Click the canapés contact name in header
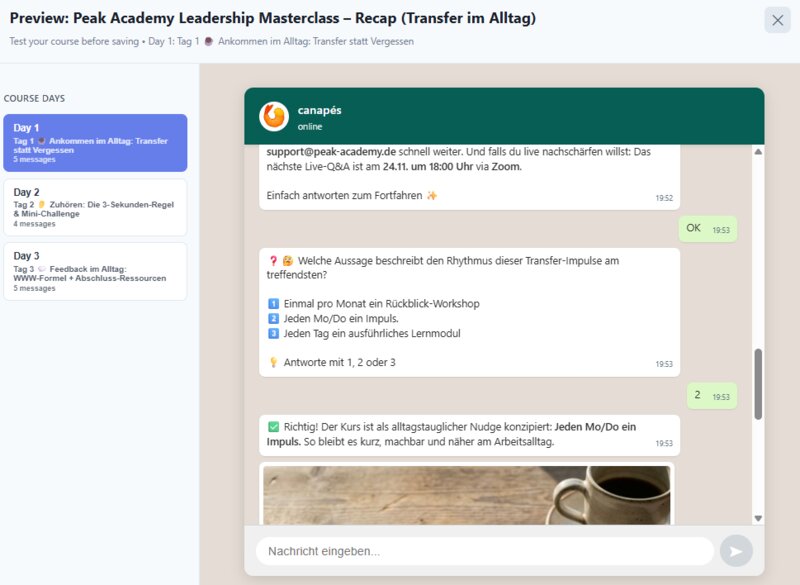This screenshot has height=585, width=800. click(x=319, y=110)
